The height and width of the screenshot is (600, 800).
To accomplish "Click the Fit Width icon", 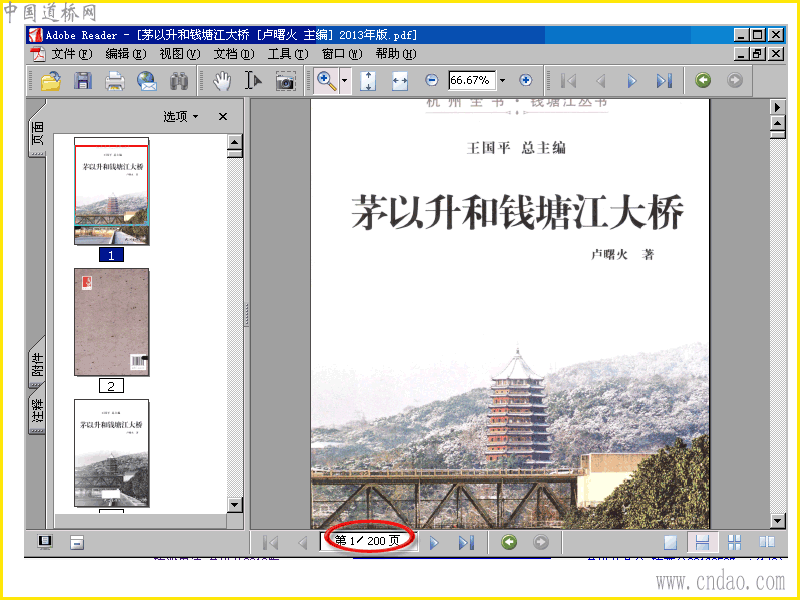I will click(x=400, y=81).
